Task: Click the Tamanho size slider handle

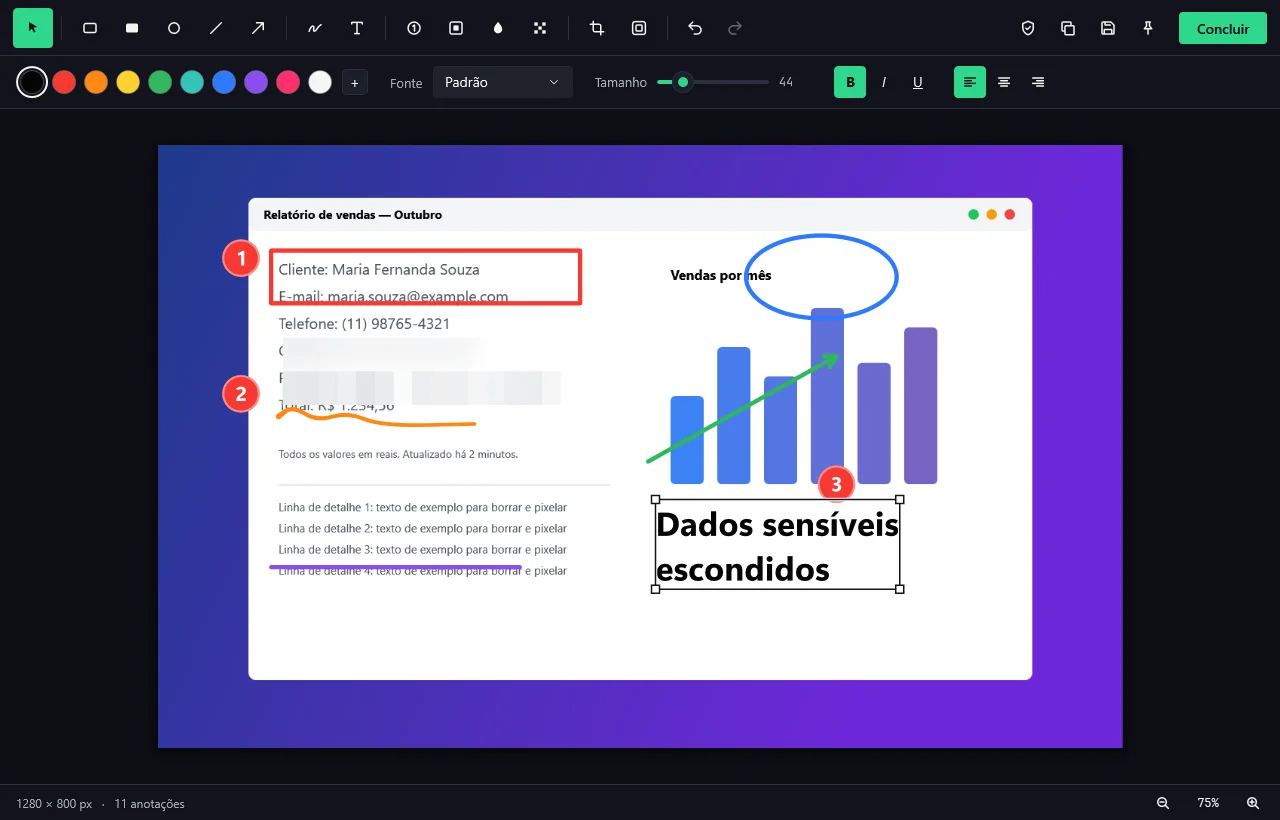Action: click(683, 82)
